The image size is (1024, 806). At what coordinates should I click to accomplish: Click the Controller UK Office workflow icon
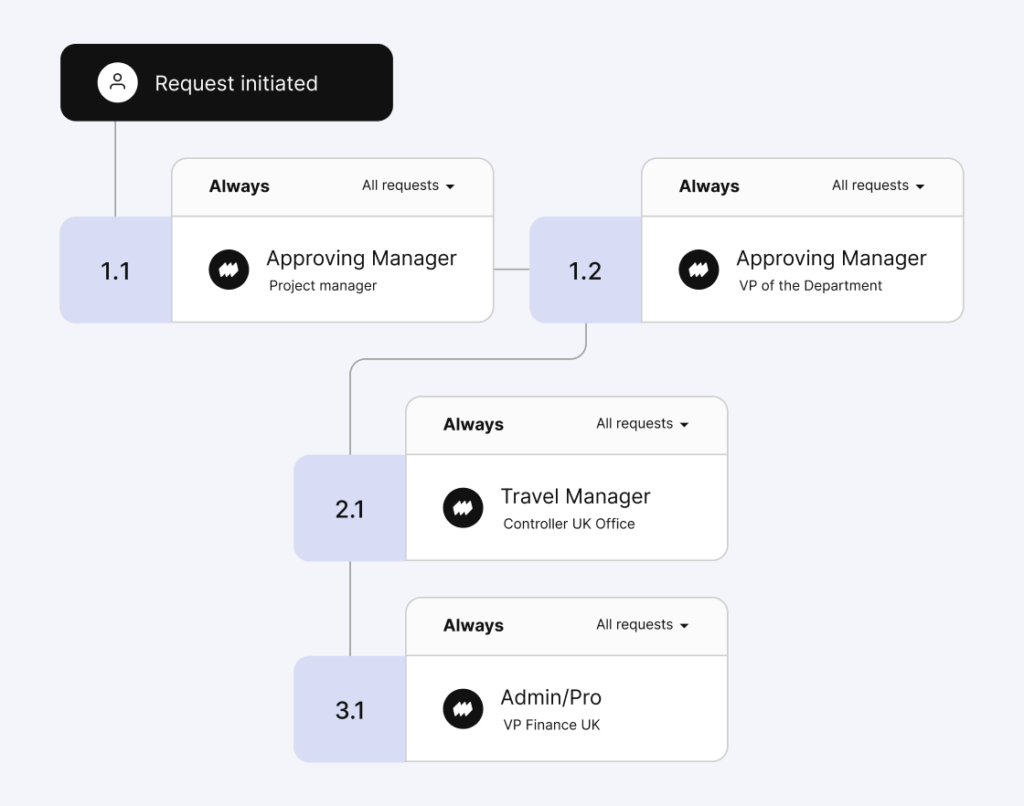click(x=463, y=507)
